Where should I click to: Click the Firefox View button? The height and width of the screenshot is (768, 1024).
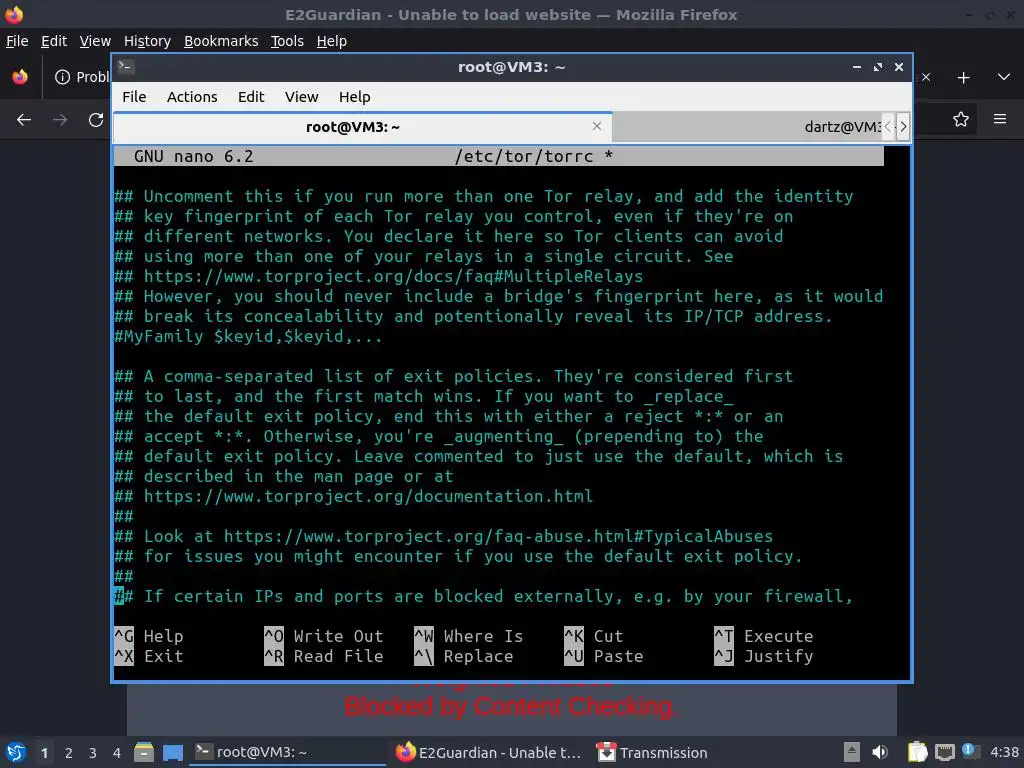point(20,77)
